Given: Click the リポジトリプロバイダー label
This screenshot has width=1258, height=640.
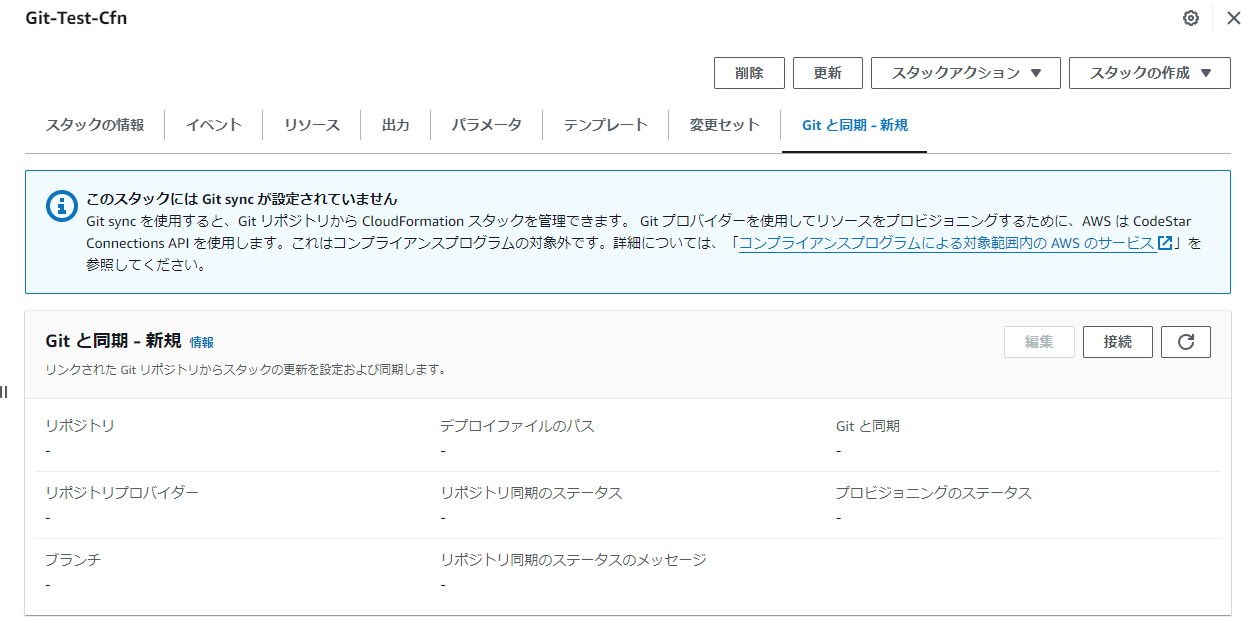Looking at the screenshot, I should pyautogui.click(x=122, y=493).
